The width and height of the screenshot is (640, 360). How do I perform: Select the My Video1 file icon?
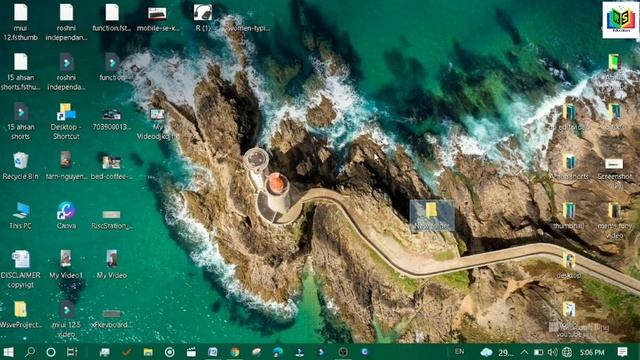tap(66, 259)
